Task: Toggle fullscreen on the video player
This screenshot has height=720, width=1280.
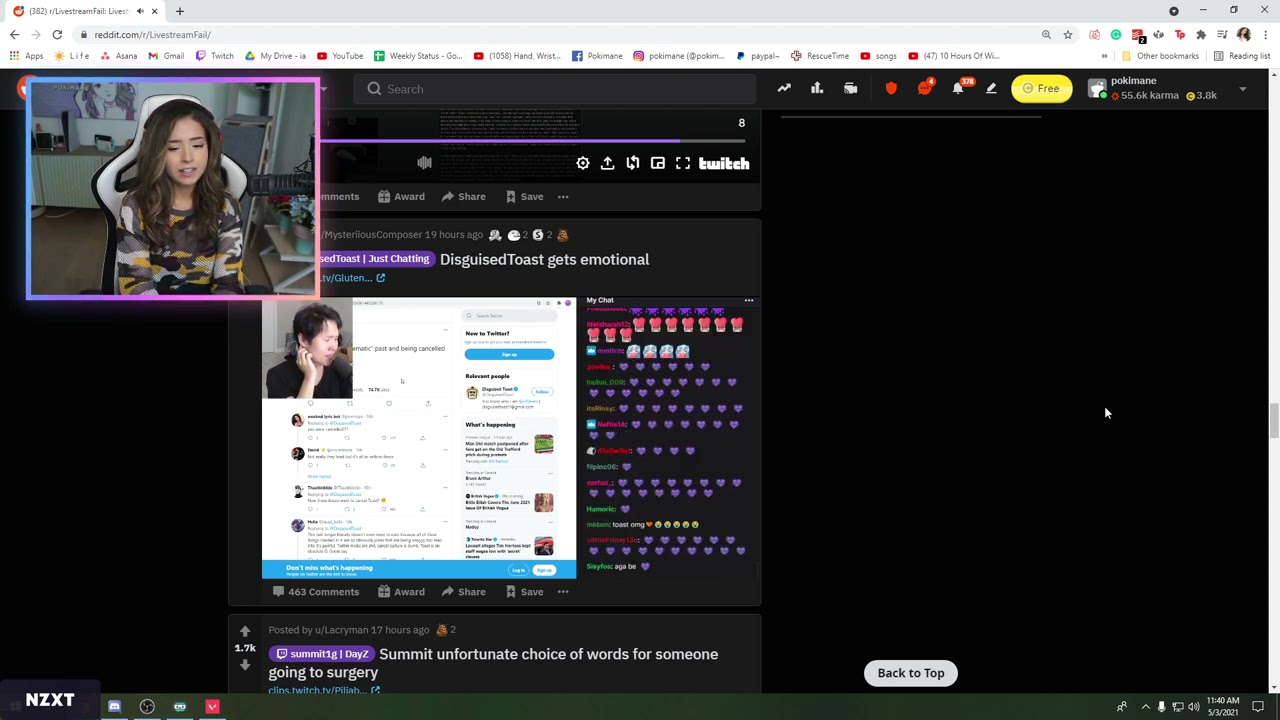Action: (682, 163)
